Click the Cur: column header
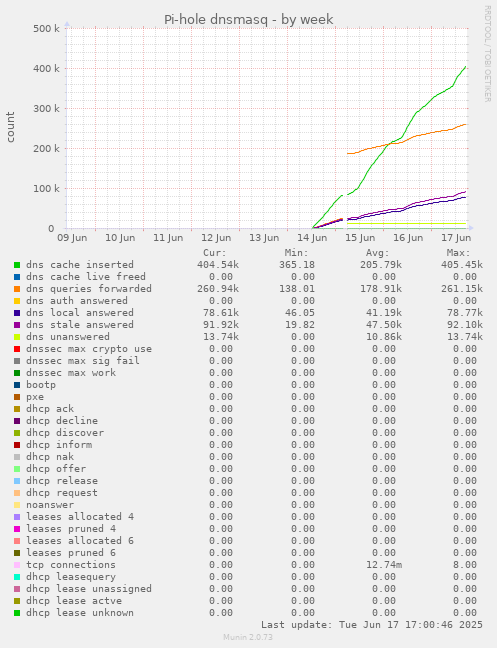Image resolution: width=497 pixels, height=648 pixels. (215, 253)
